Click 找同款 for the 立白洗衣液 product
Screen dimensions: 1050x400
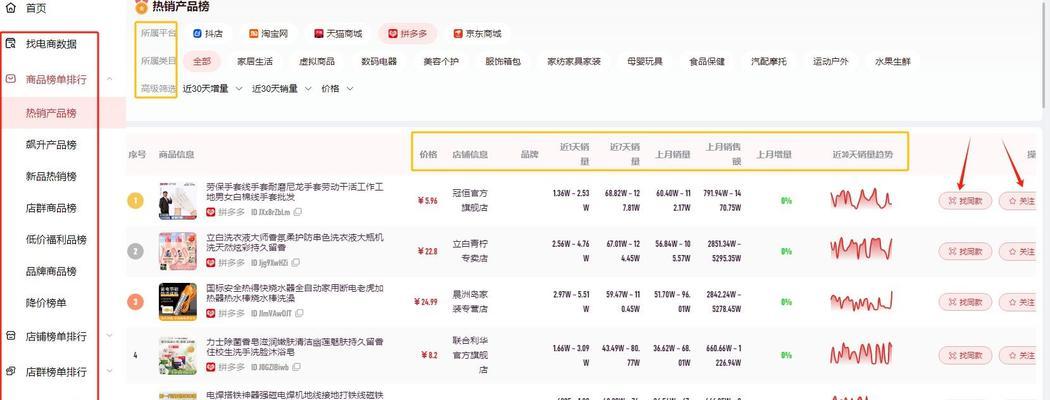965,251
